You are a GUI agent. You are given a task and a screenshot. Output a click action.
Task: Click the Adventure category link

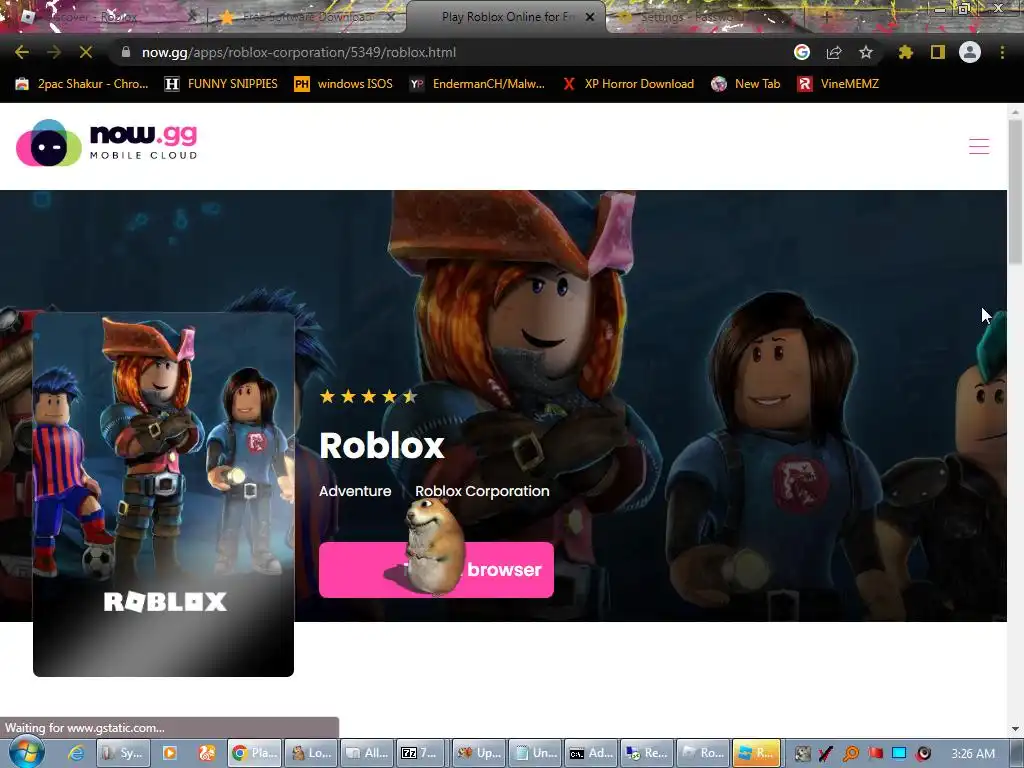[x=355, y=491]
